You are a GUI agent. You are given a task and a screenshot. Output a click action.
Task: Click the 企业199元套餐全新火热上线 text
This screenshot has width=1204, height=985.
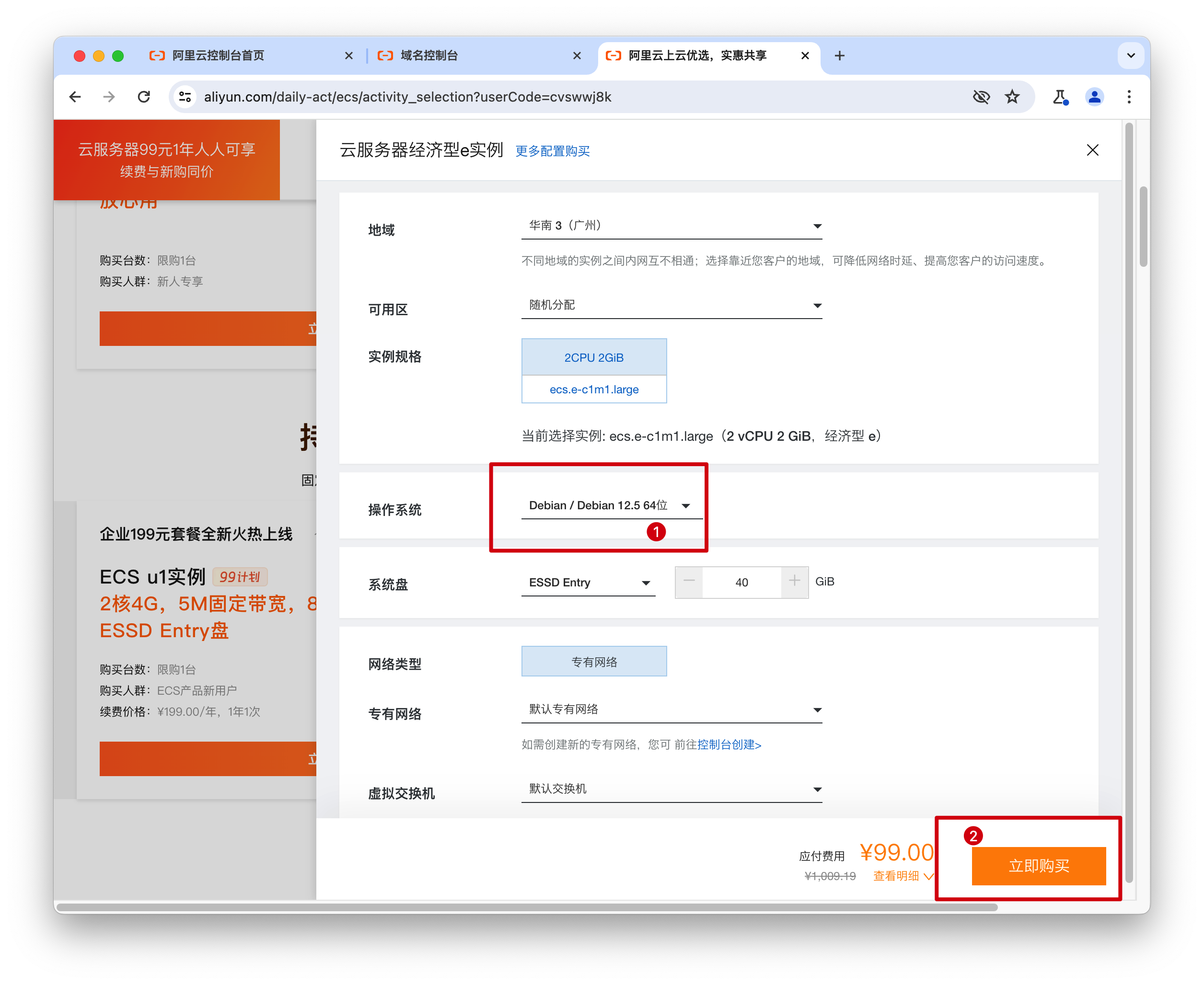click(196, 534)
